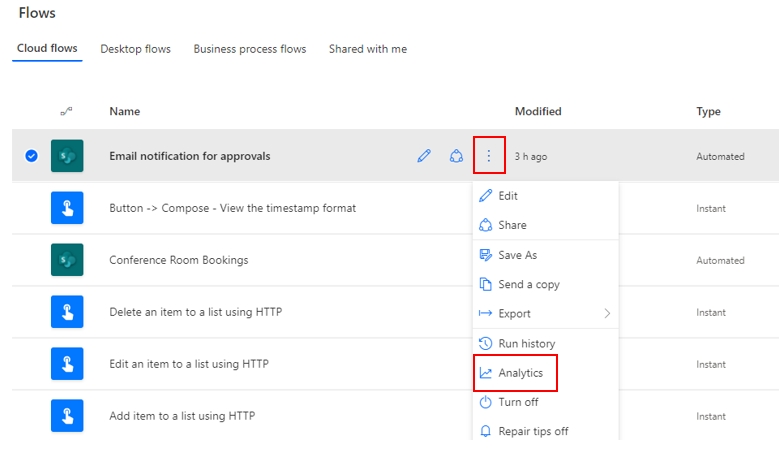
Task: Click the Save As icon in the context menu
Action: [x=485, y=255]
